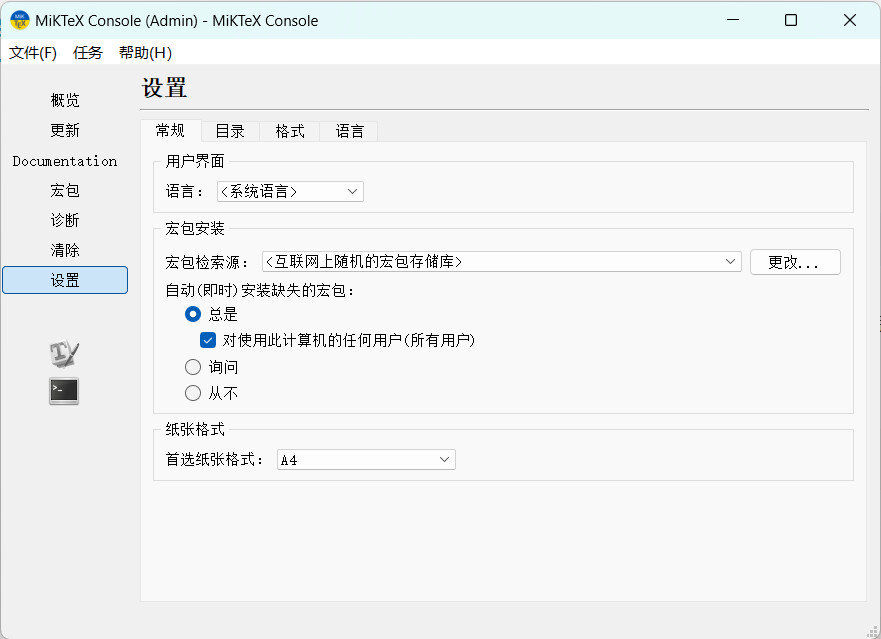
Task: Select the 总是 (Always) radio option
Action: click(193, 314)
